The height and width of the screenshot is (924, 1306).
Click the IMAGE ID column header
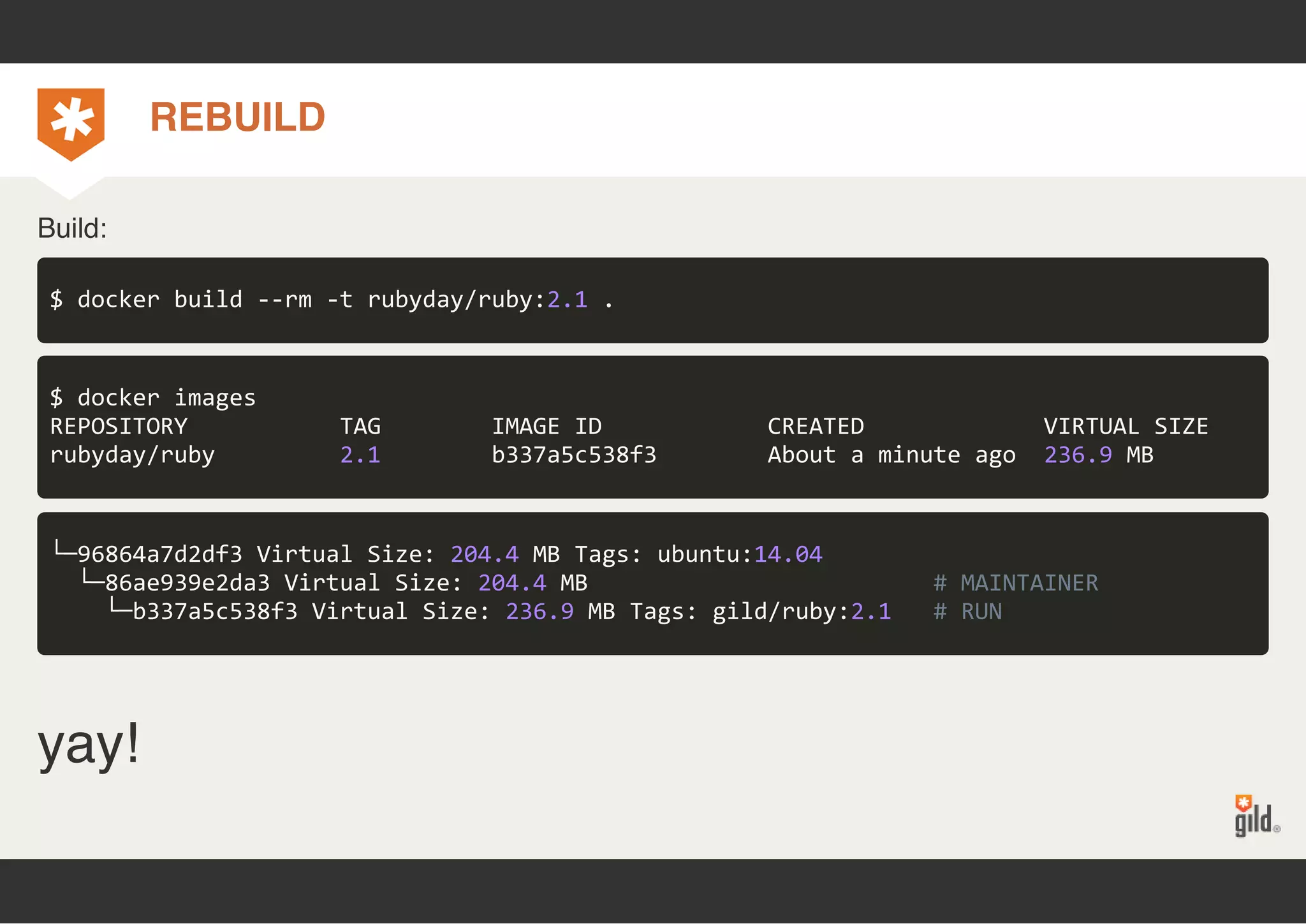click(x=547, y=426)
